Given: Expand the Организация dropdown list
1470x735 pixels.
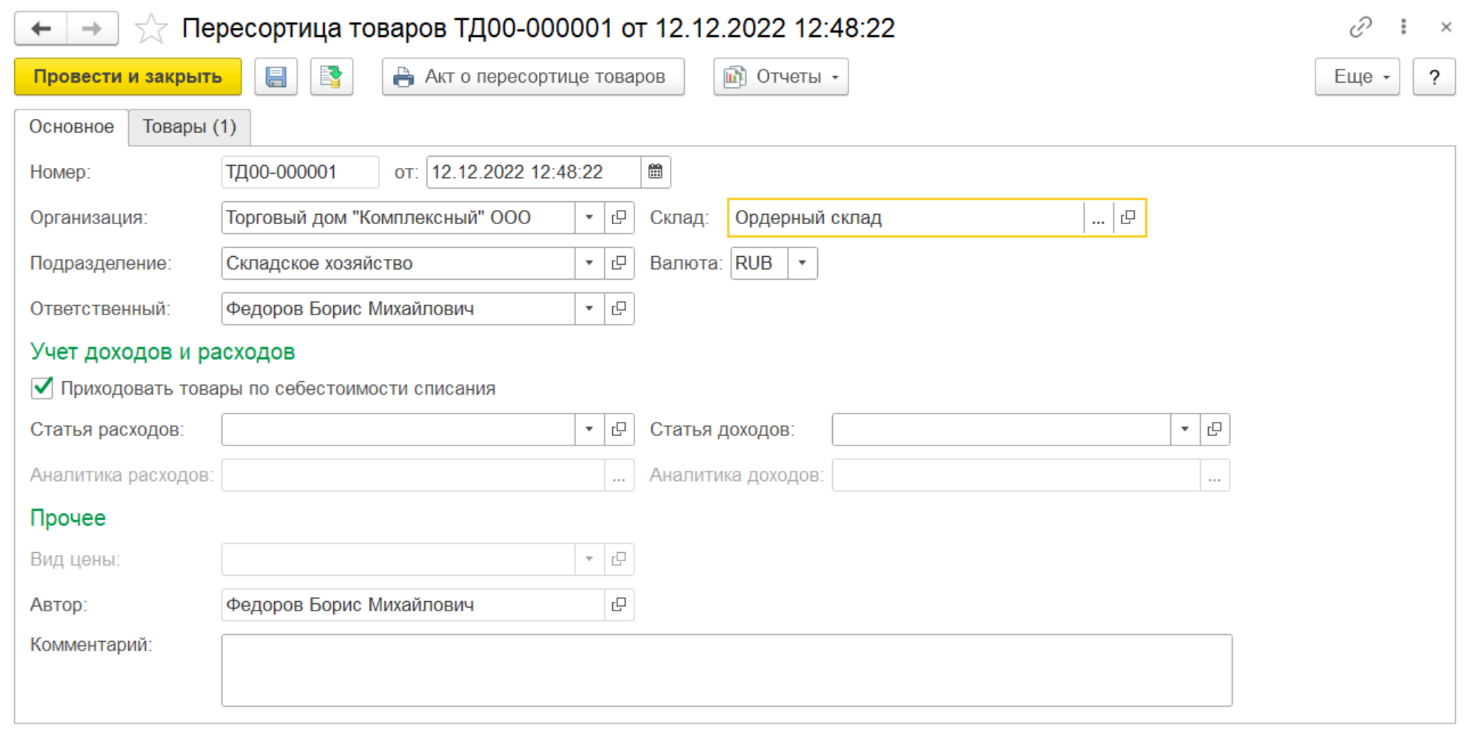Looking at the screenshot, I should point(589,218).
